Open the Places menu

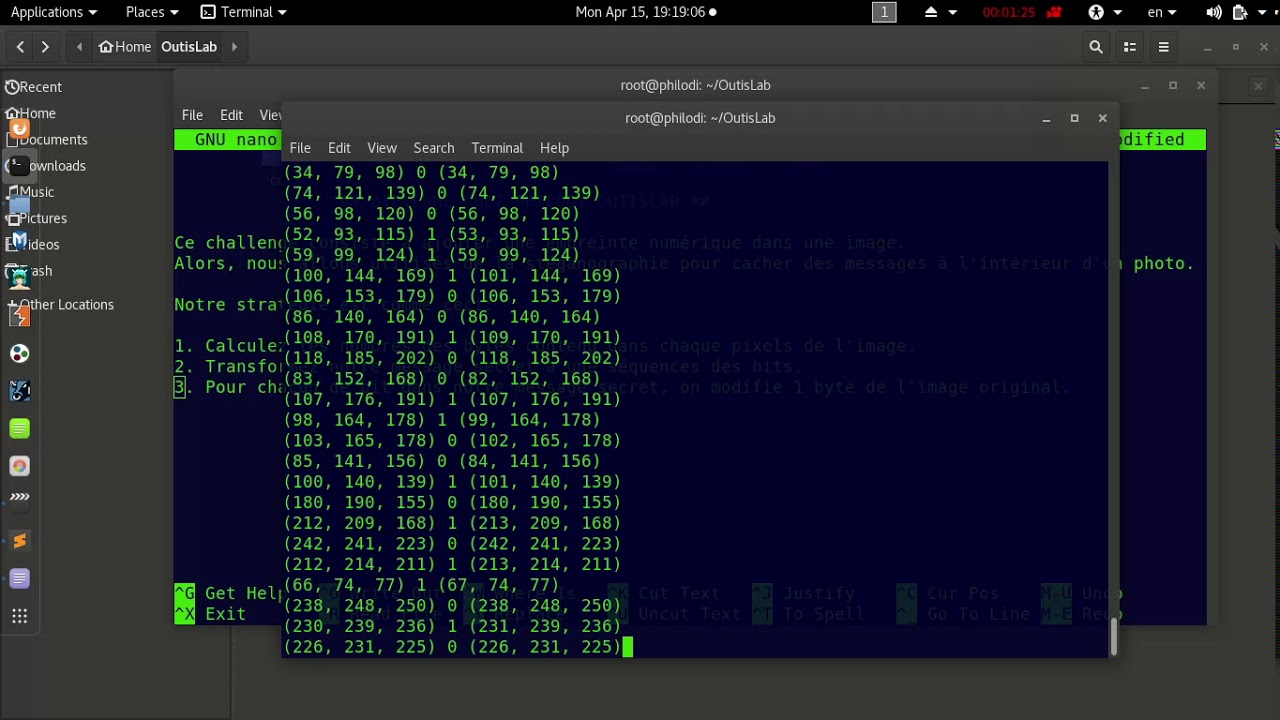pos(152,12)
